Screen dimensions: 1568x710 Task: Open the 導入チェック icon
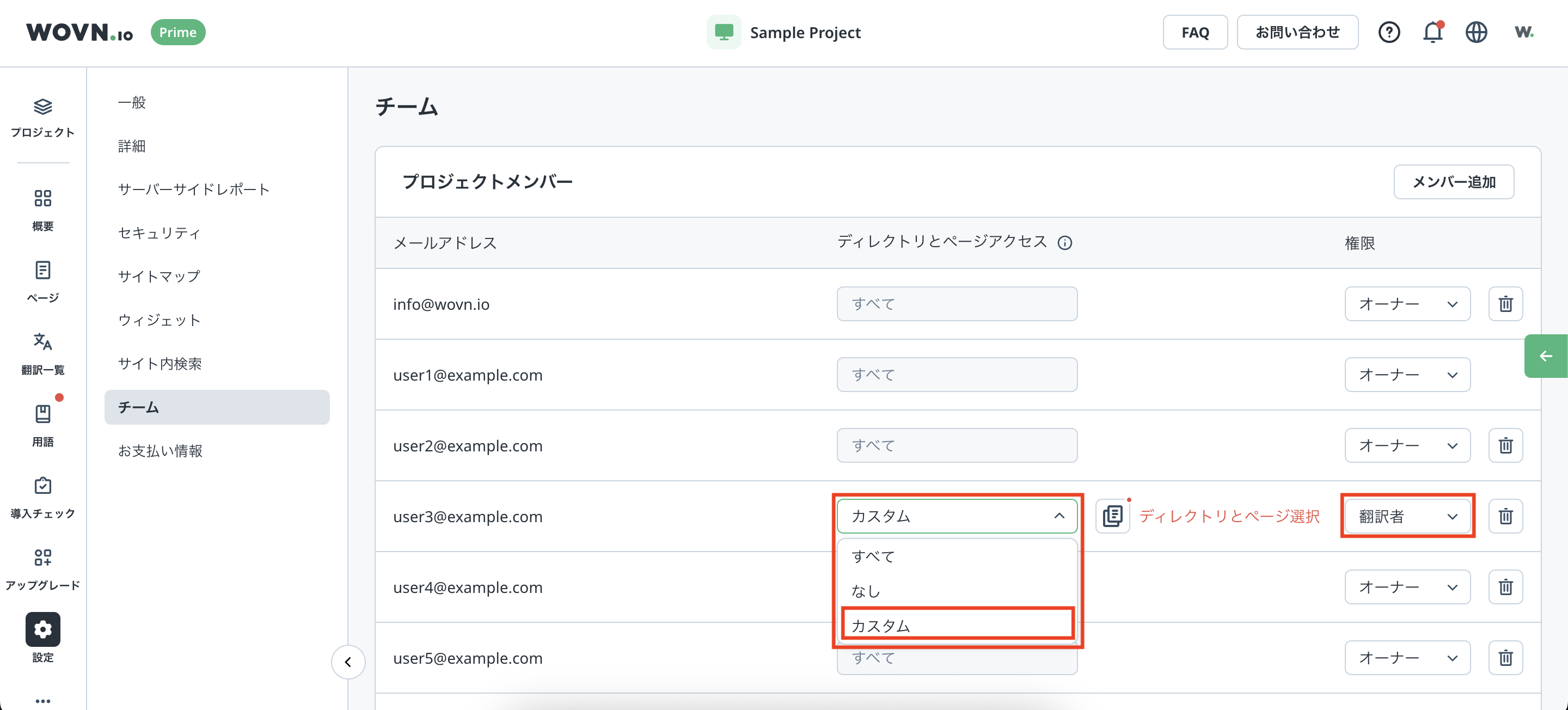tap(42, 486)
